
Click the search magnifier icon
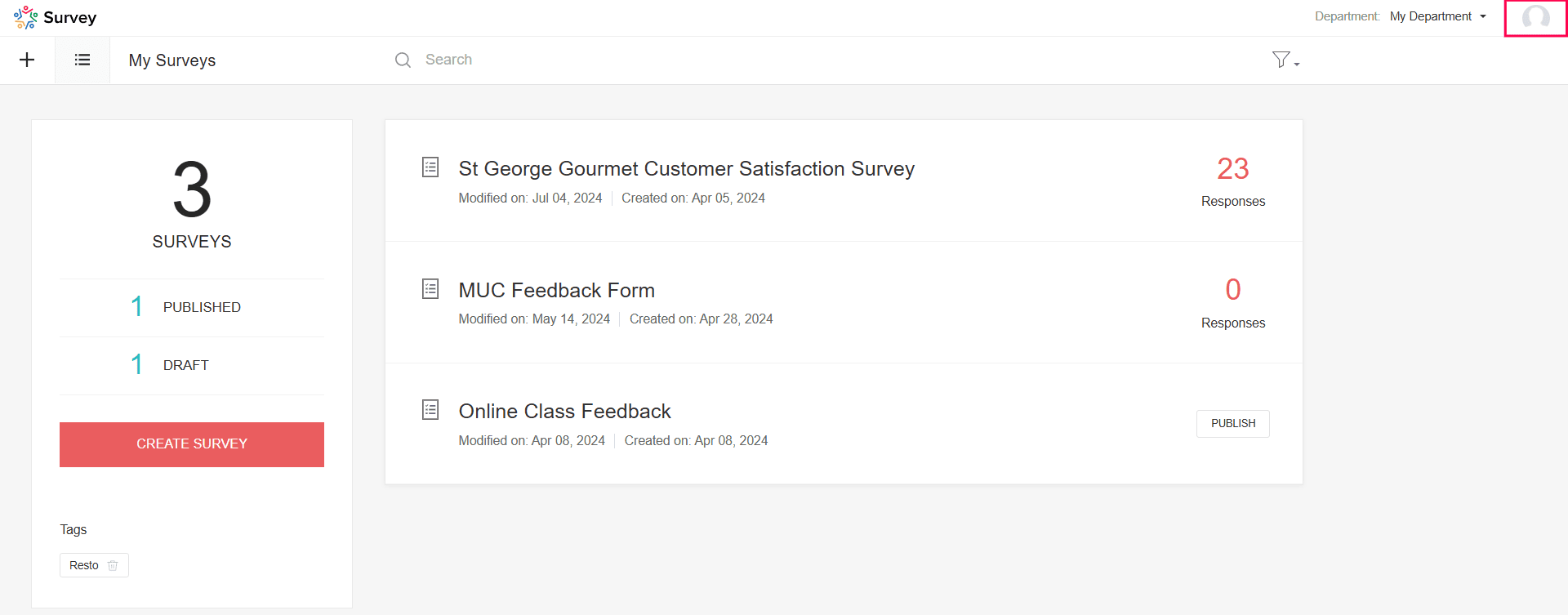[403, 60]
